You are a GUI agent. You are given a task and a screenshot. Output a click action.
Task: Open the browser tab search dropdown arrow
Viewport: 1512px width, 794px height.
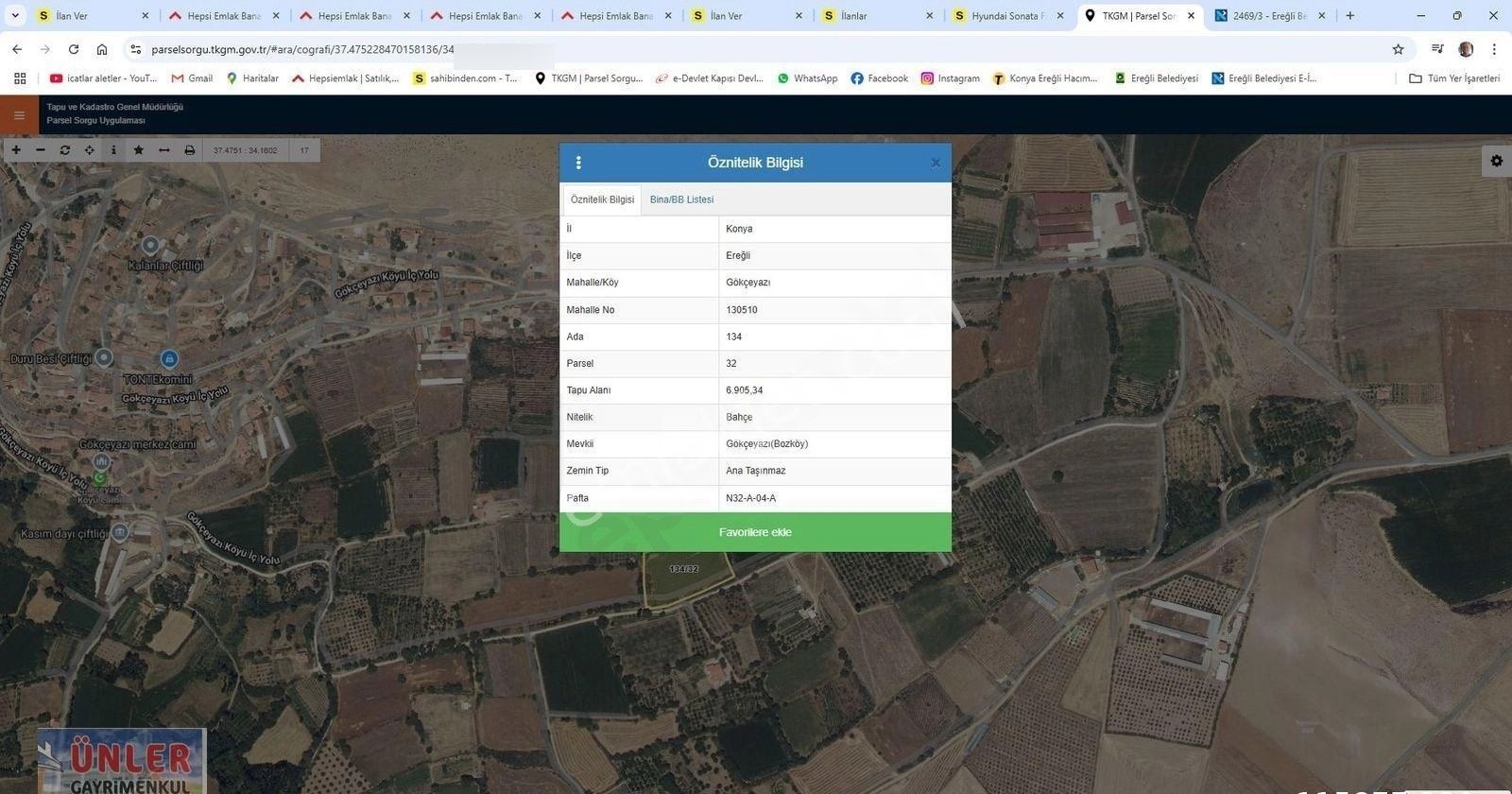point(15,16)
